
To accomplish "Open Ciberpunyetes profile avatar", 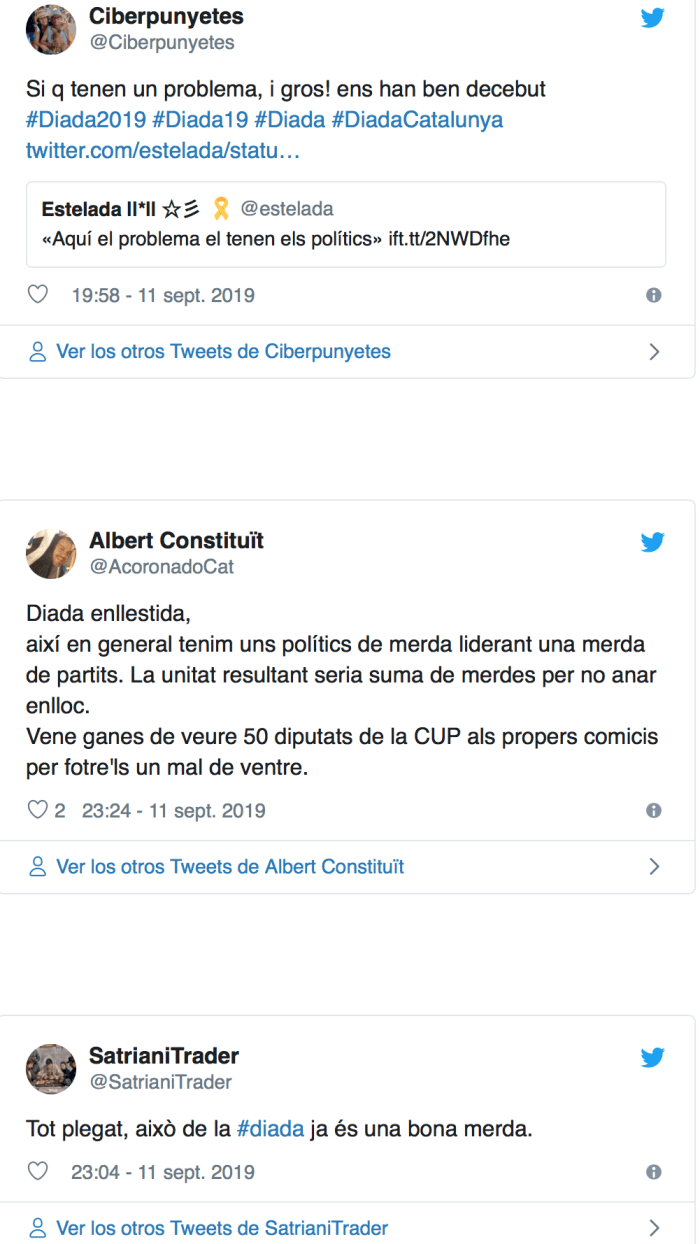I will point(51,30).
